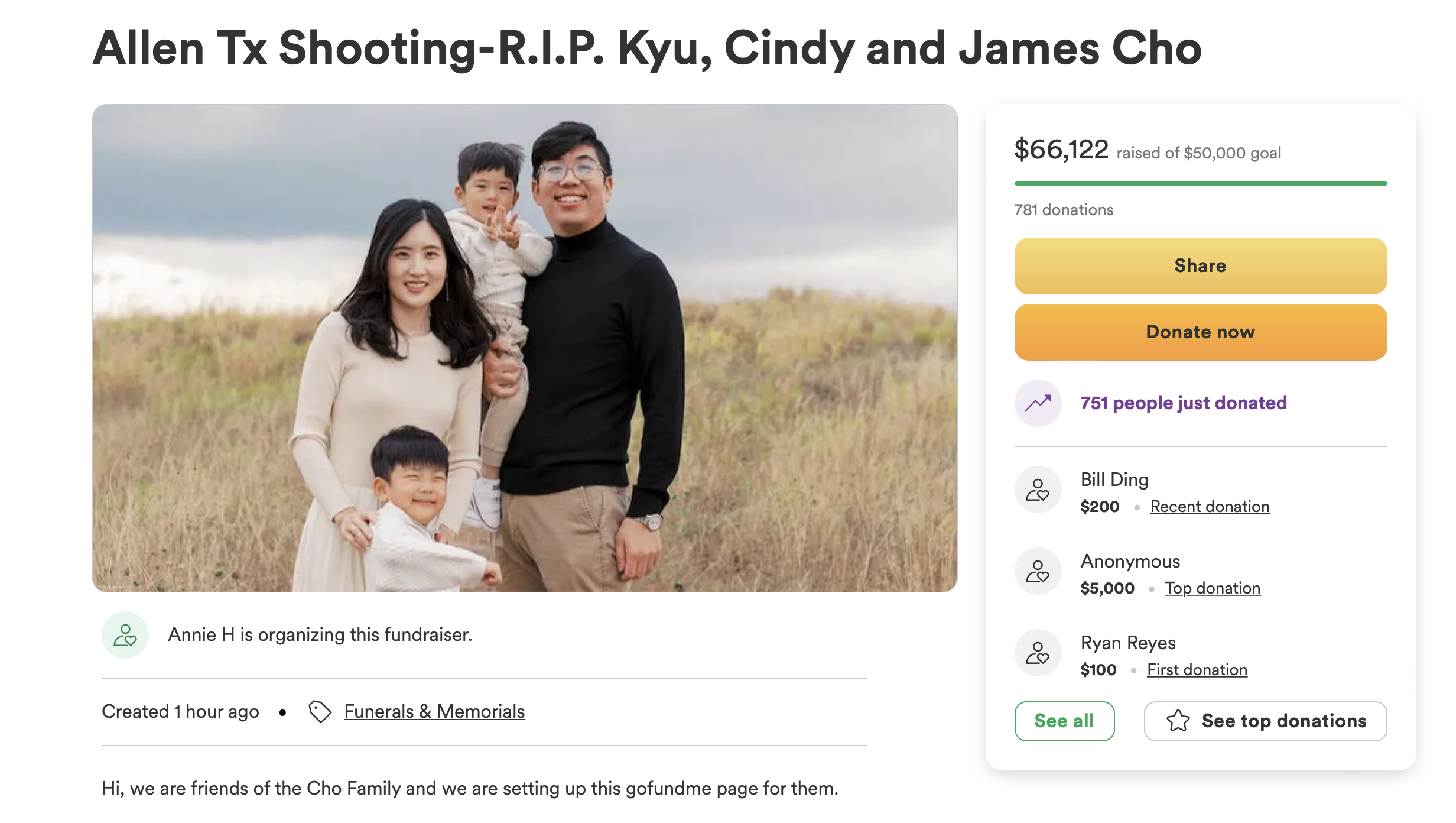Follow the Top donation link

(1213, 588)
